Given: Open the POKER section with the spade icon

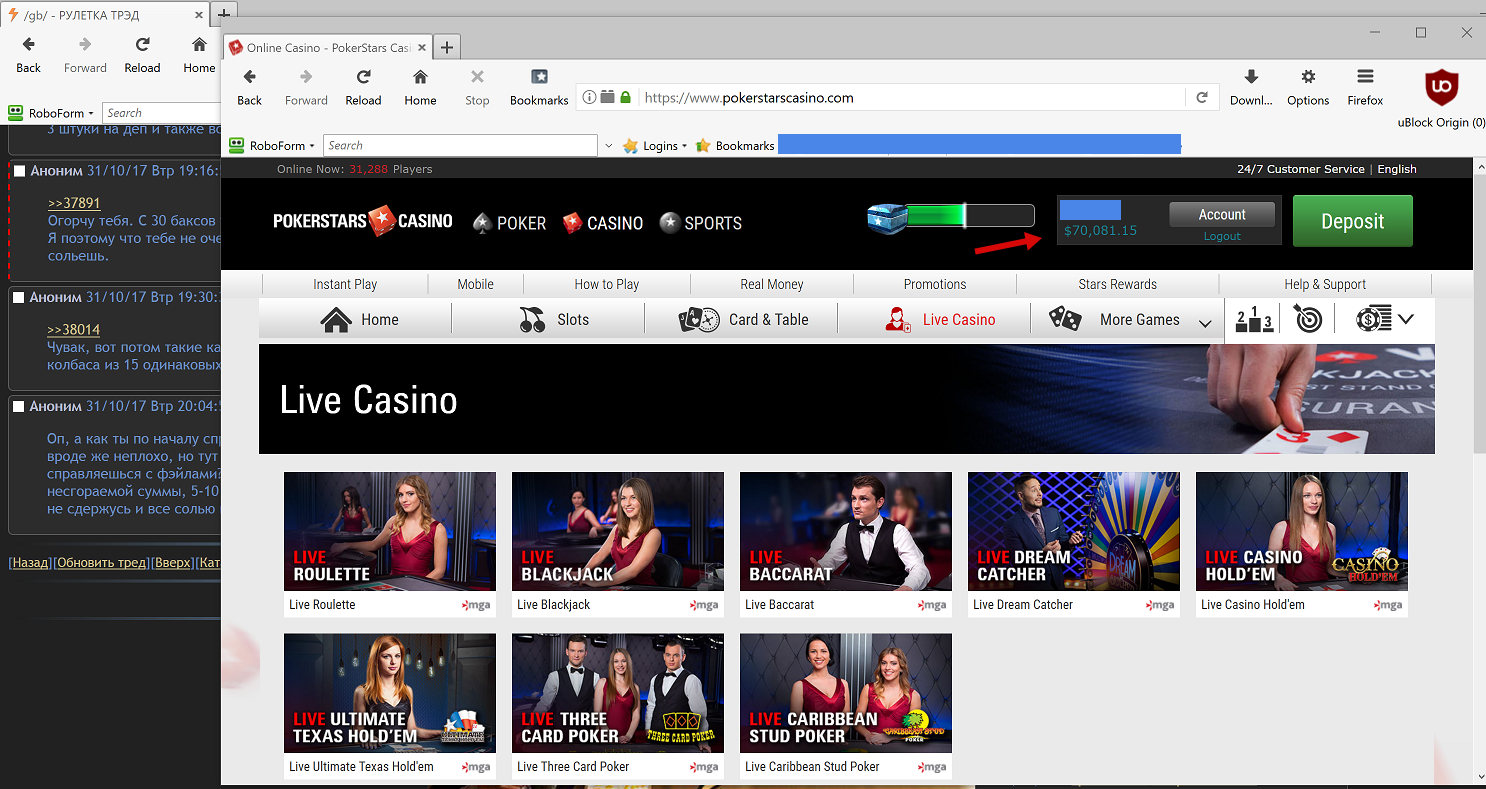Looking at the screenshot, I should pos(509,223).
